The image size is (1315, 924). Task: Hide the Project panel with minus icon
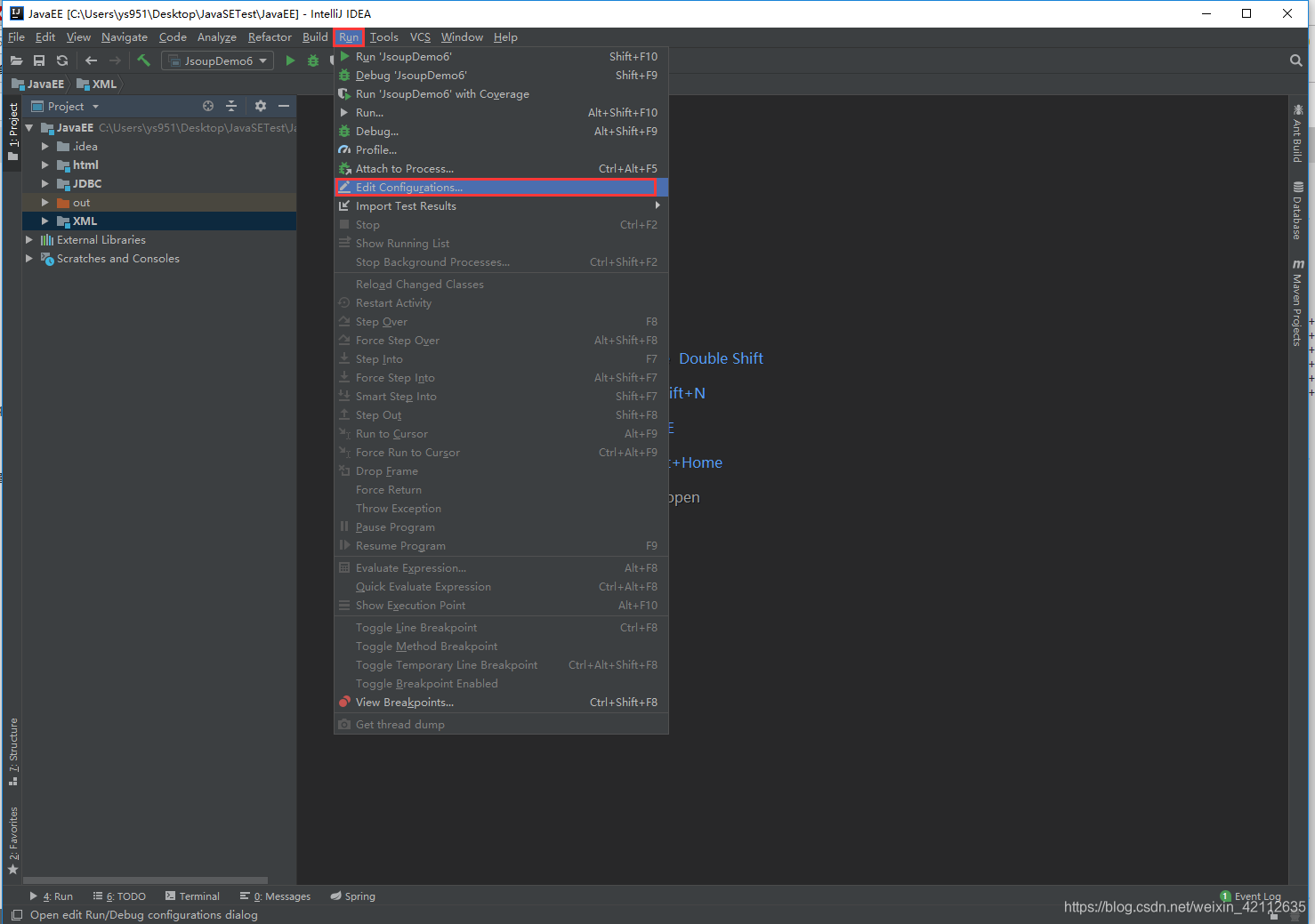click(284, 106)
